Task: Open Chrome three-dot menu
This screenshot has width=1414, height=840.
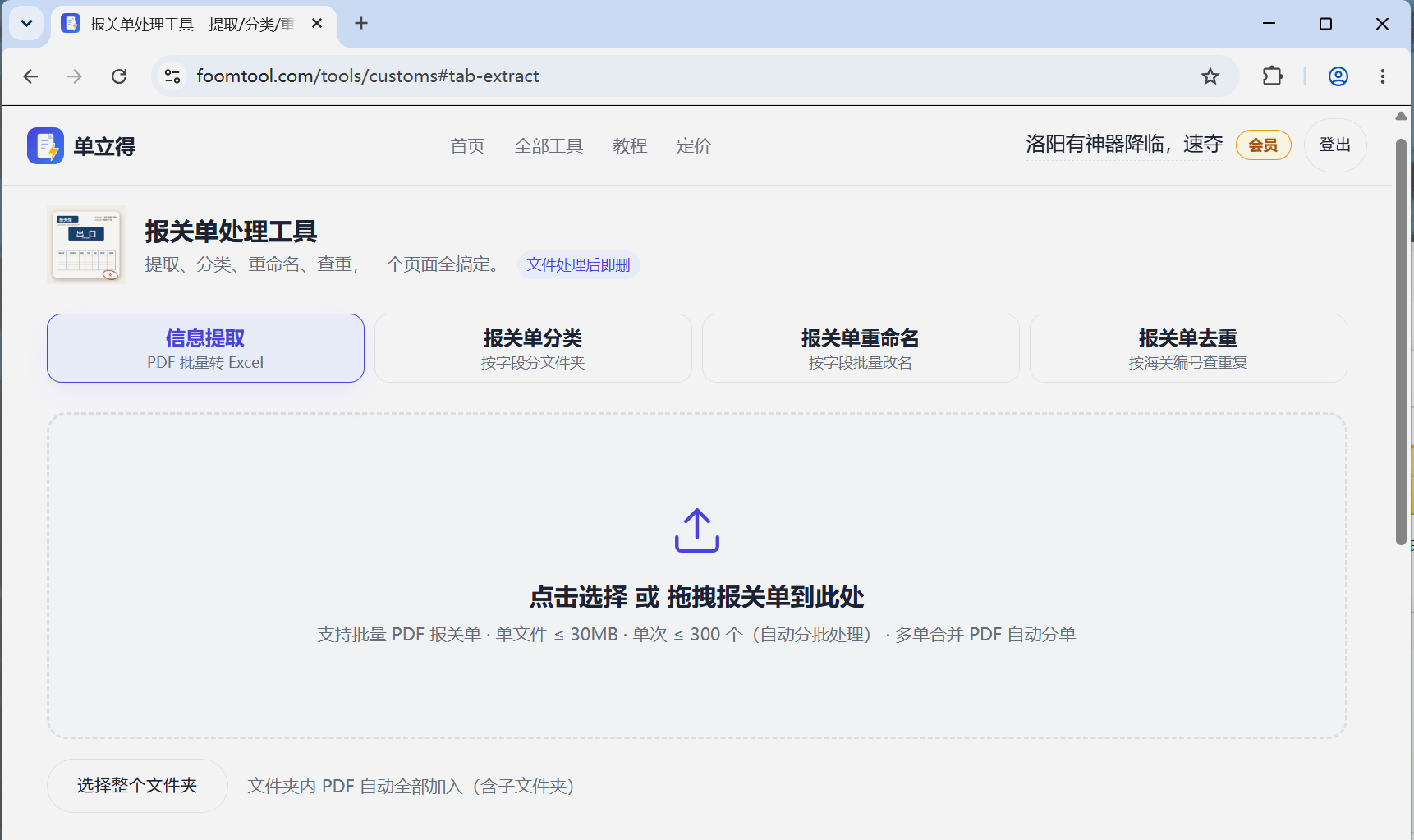Action: coord(1383,76)
